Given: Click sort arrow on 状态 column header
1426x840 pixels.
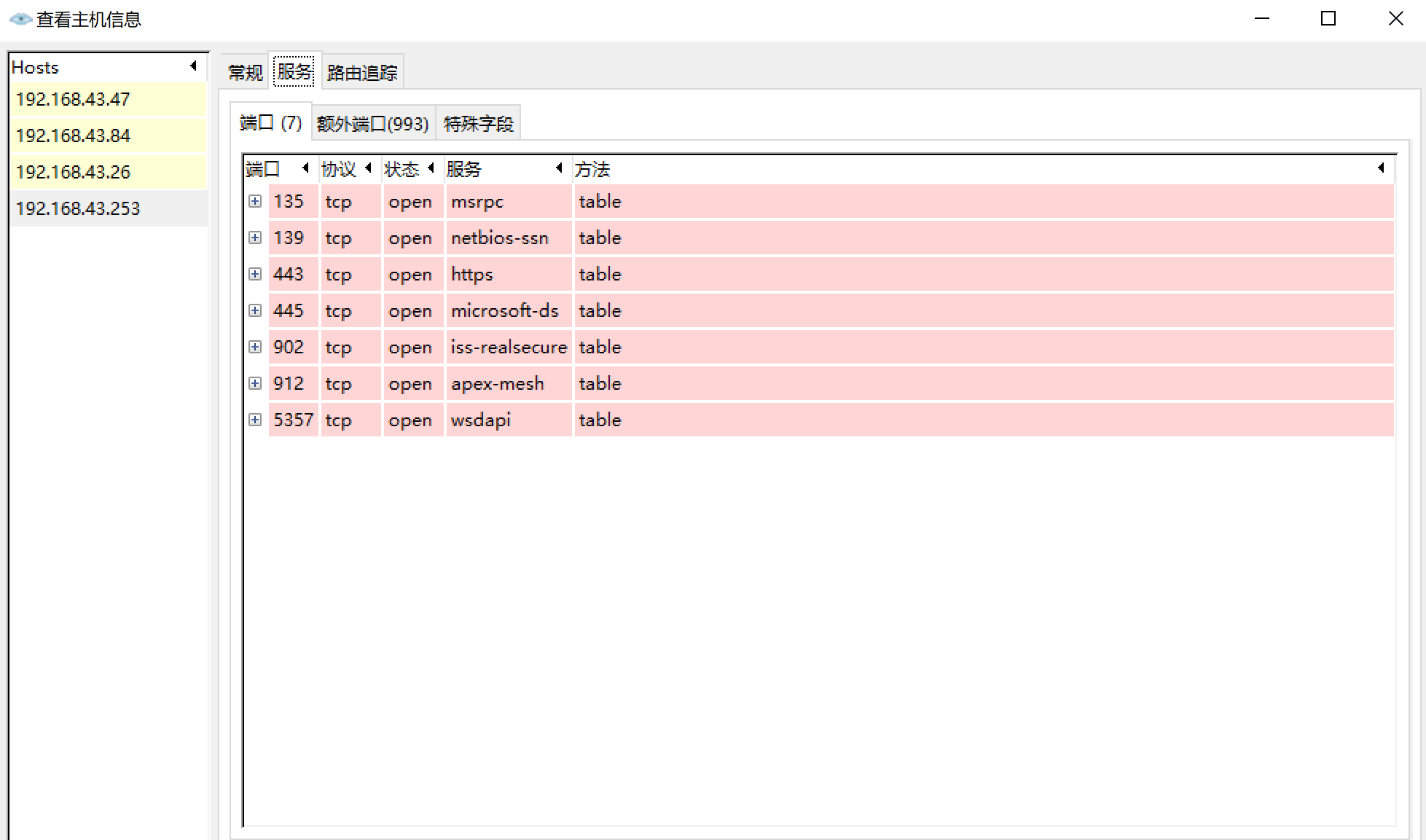Looking at the screenshot, I should pyautogui.click(x=431, y=168).
